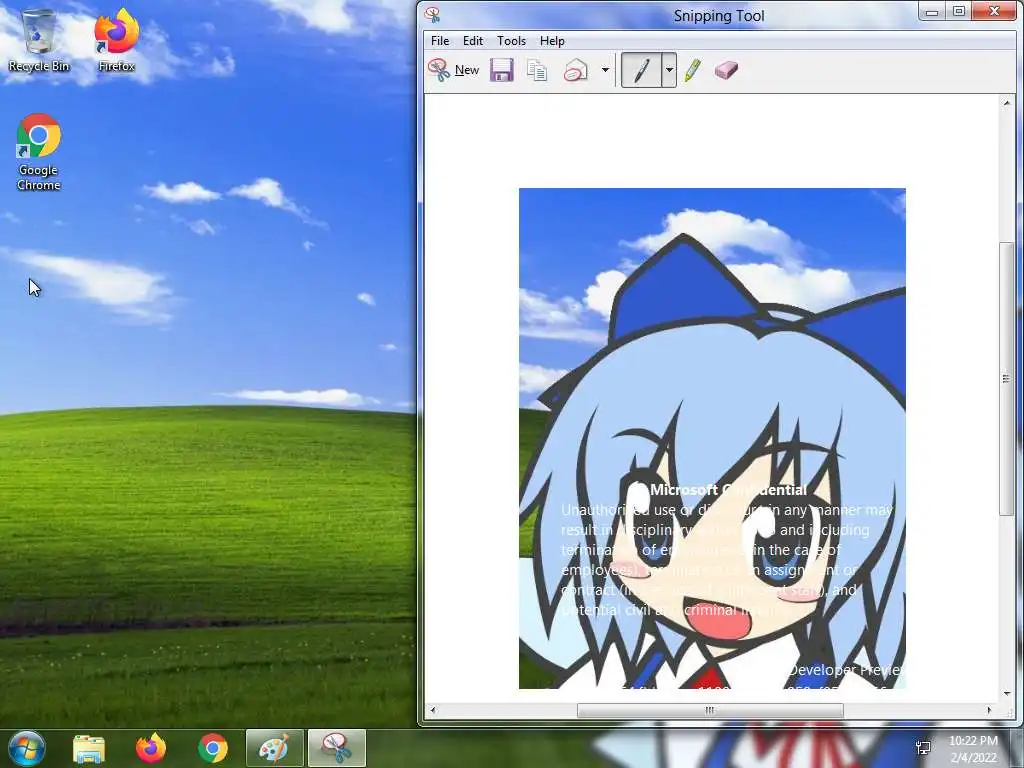This screenshot has height=768, width=1024.
Task: Click the Snipping Tool title bar icon
Action: pos(432,14)
